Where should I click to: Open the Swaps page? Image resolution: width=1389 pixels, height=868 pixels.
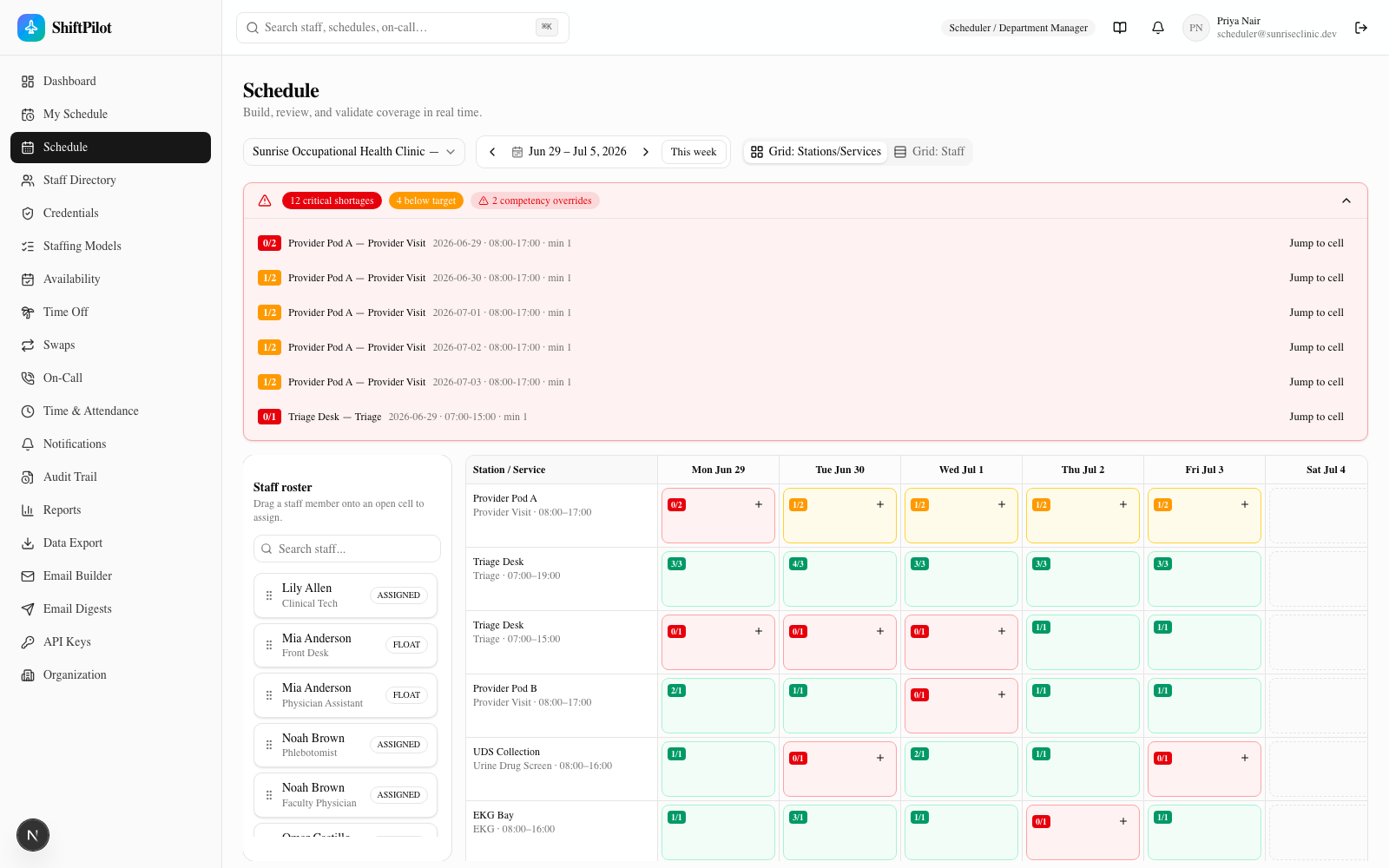pos(110,345)
